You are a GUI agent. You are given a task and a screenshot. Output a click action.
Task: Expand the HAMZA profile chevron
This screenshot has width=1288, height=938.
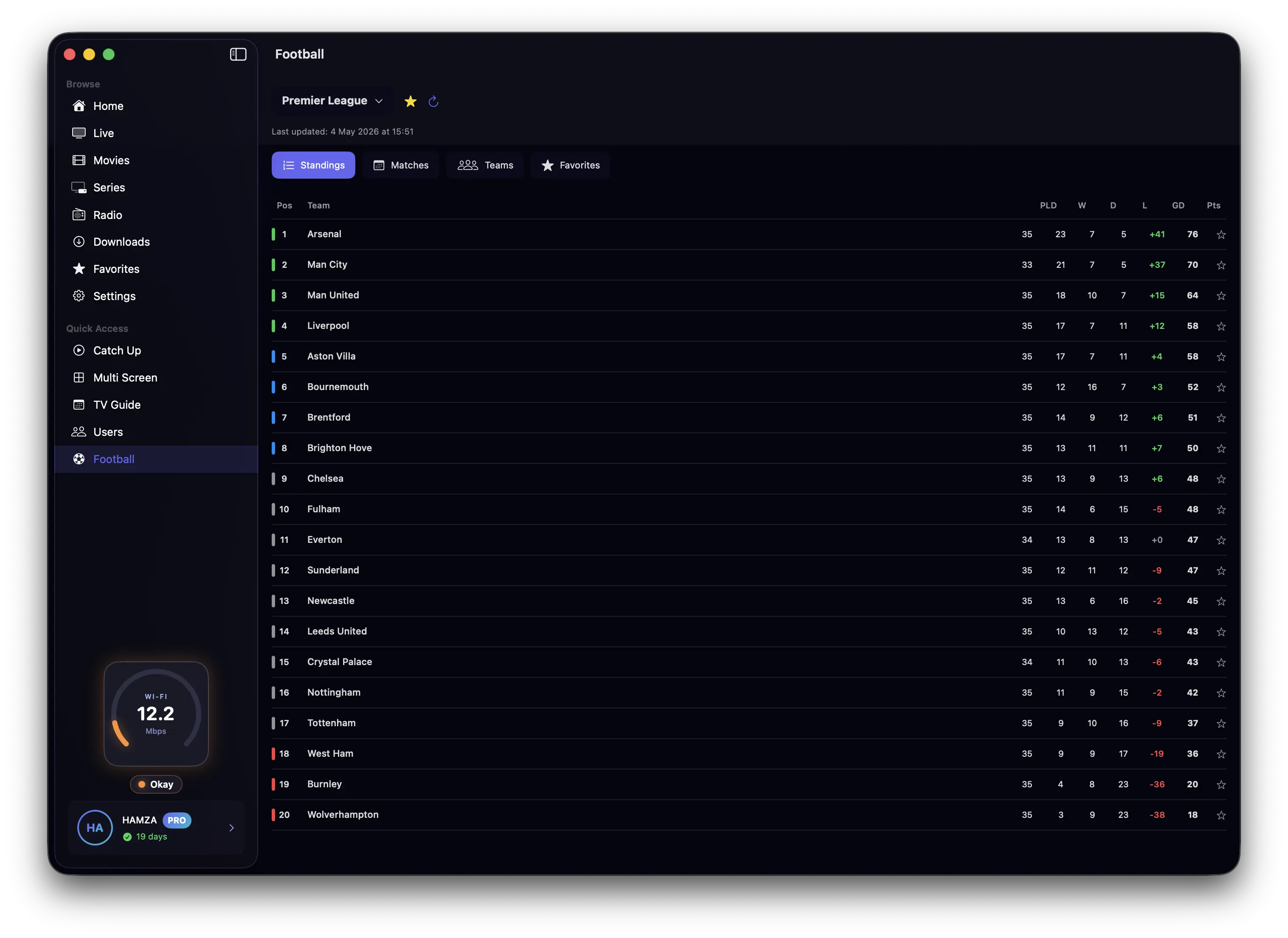[232, 828]
